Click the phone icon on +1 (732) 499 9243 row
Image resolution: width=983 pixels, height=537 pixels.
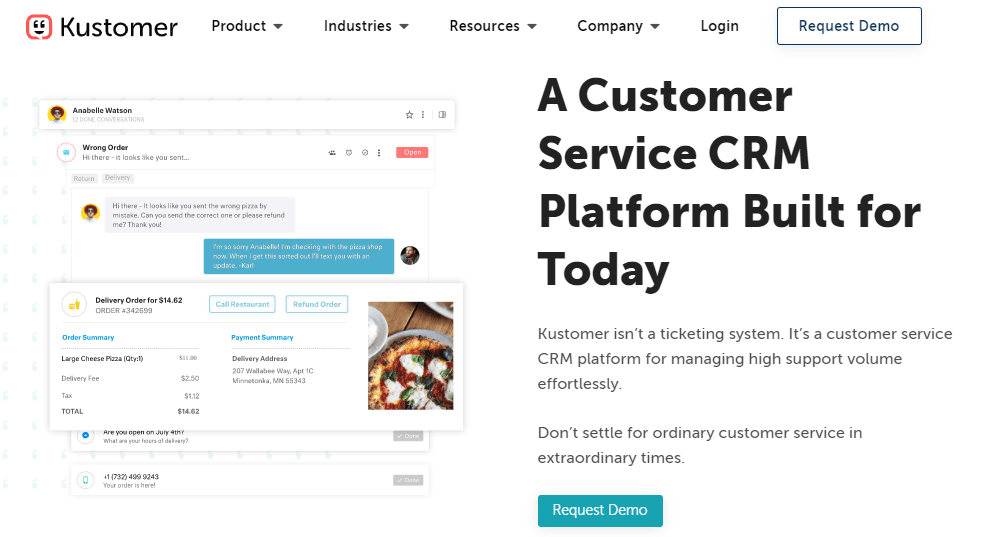coord(86,481)
